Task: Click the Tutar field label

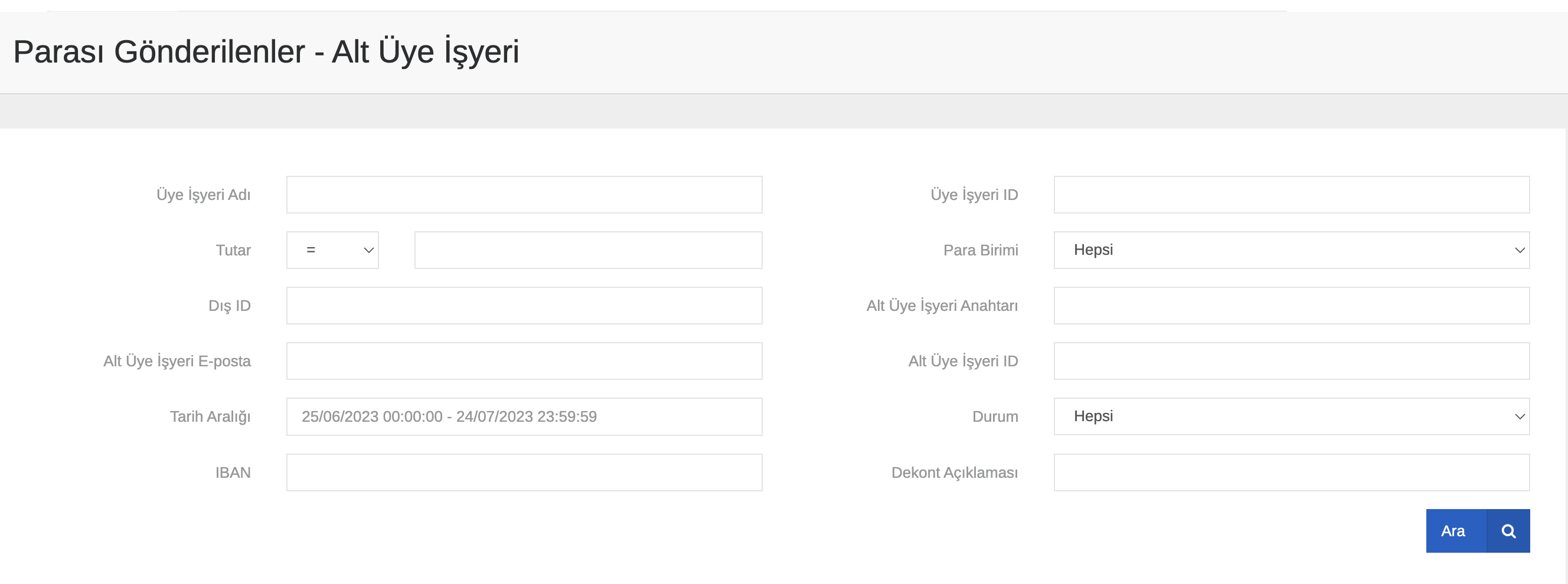Action: pos(233,250)
